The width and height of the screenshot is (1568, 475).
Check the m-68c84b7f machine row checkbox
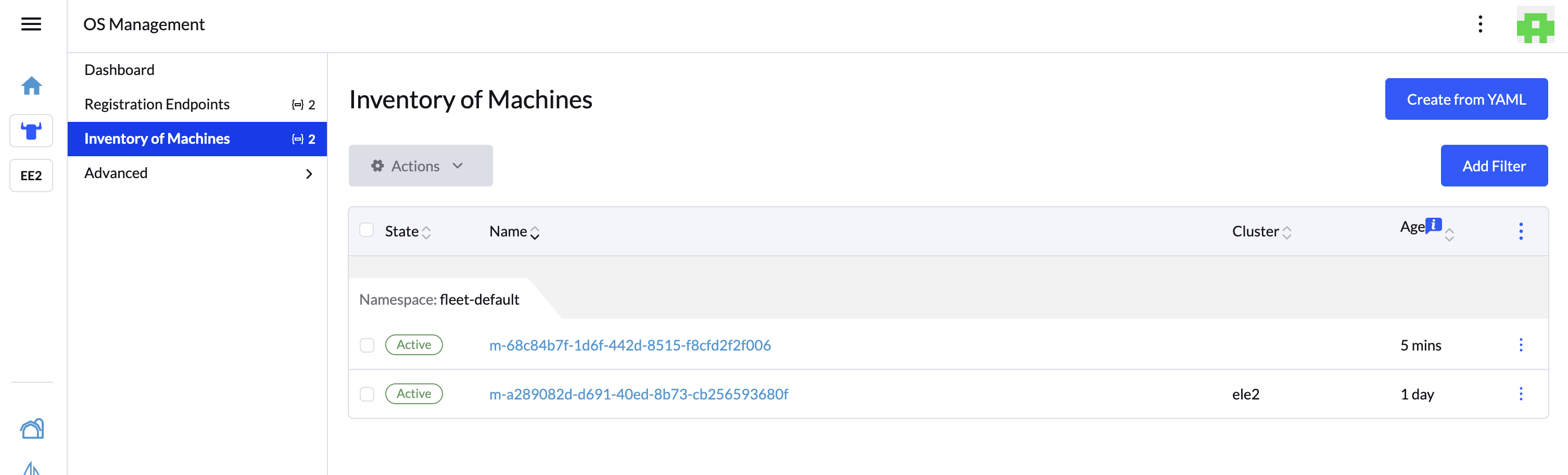coord(367,345)
